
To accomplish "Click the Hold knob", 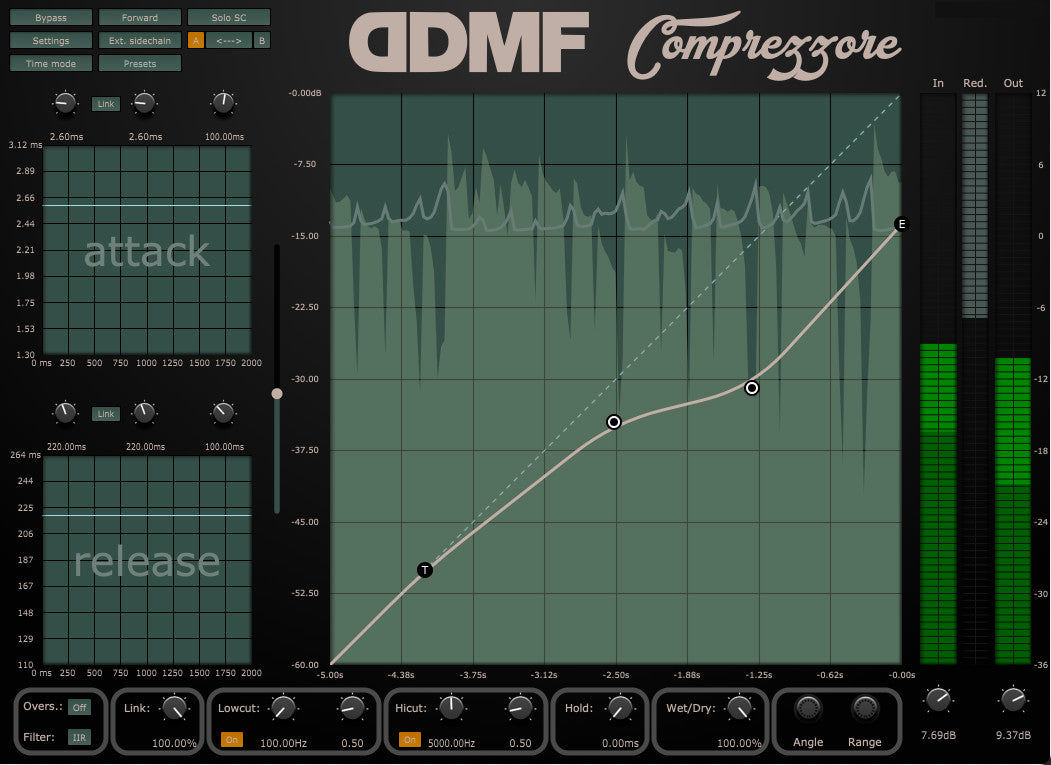I will (620, 709).
